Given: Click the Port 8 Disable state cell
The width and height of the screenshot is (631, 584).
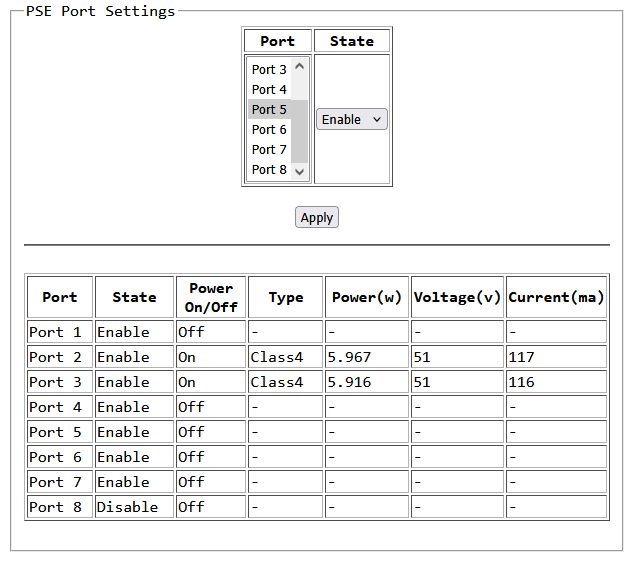Looking at the screenshot, I should click(x=134, y=507).
